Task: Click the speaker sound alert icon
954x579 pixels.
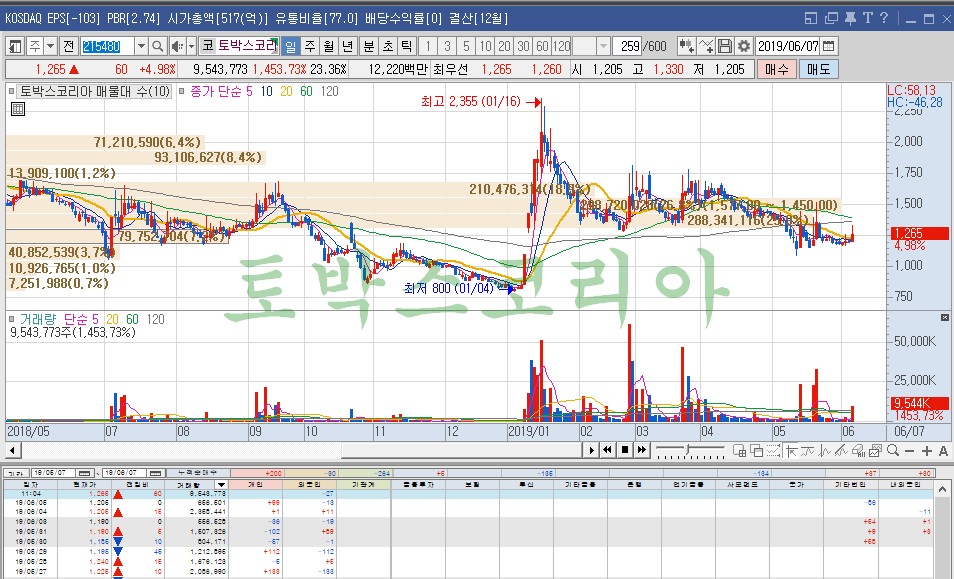Action: (x=177, y=46)
